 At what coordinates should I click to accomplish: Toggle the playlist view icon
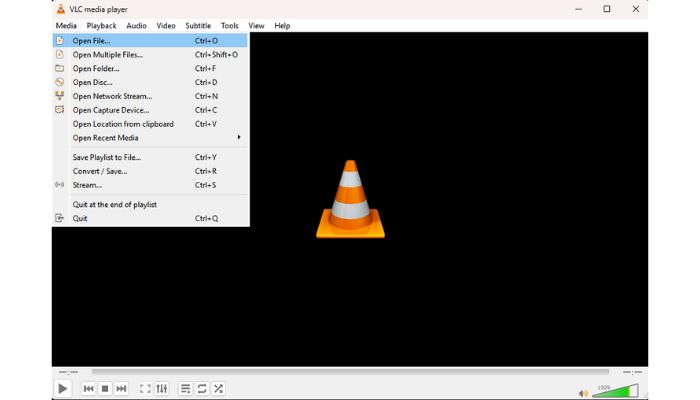[x=185, y=389]
